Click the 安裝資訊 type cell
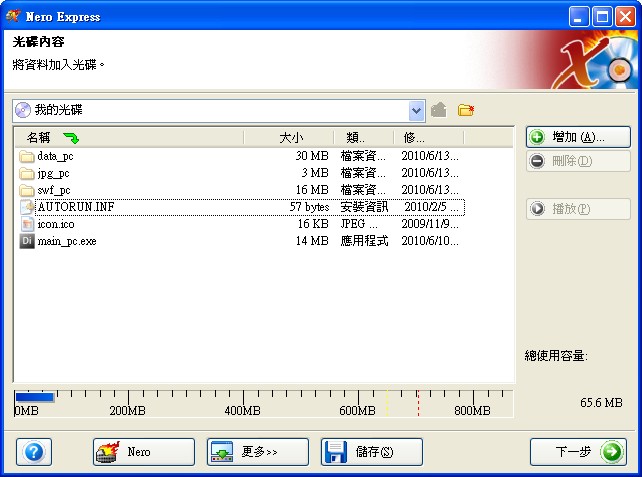 tap(364, 207)
